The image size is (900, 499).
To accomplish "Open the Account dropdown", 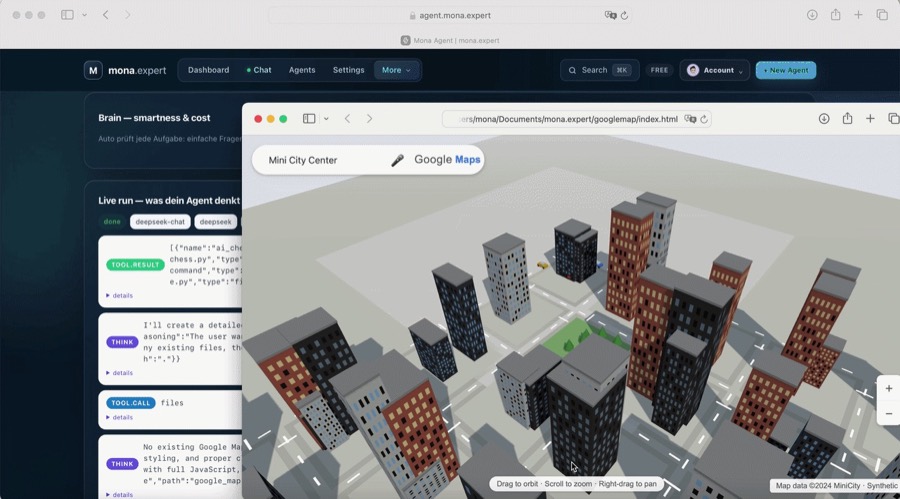I will coord(715,70).
